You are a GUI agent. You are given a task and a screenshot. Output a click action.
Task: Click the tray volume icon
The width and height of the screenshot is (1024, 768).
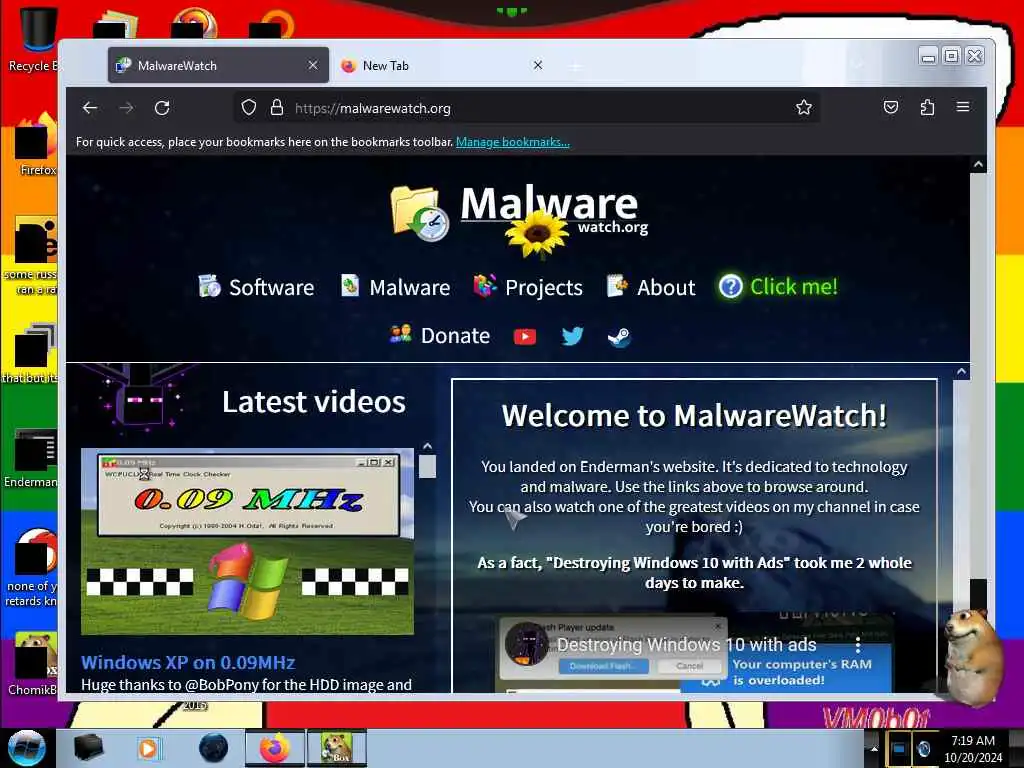tap(923, 748)
